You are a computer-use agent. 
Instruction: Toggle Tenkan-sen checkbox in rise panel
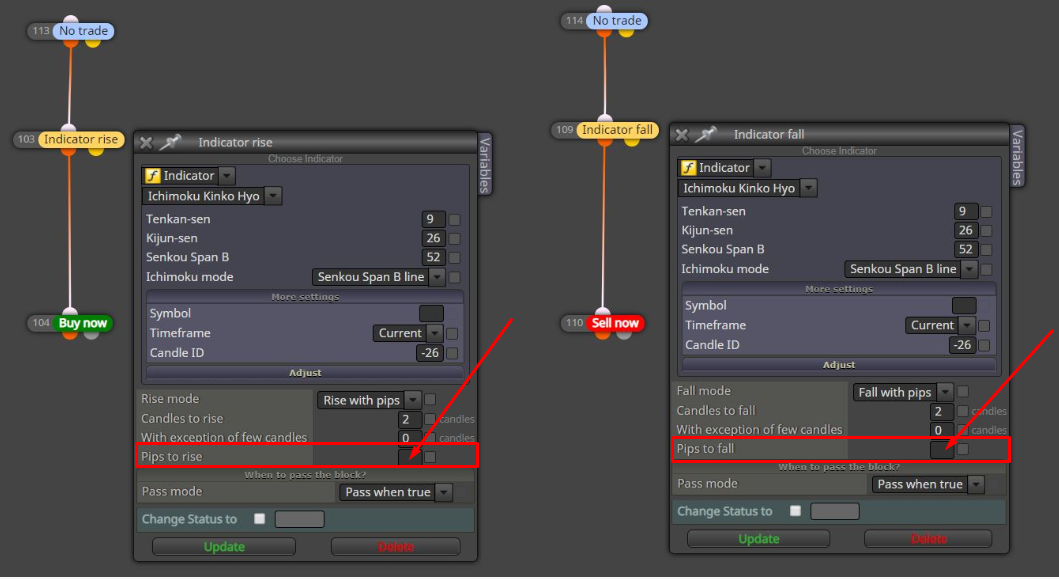point(455,220)
